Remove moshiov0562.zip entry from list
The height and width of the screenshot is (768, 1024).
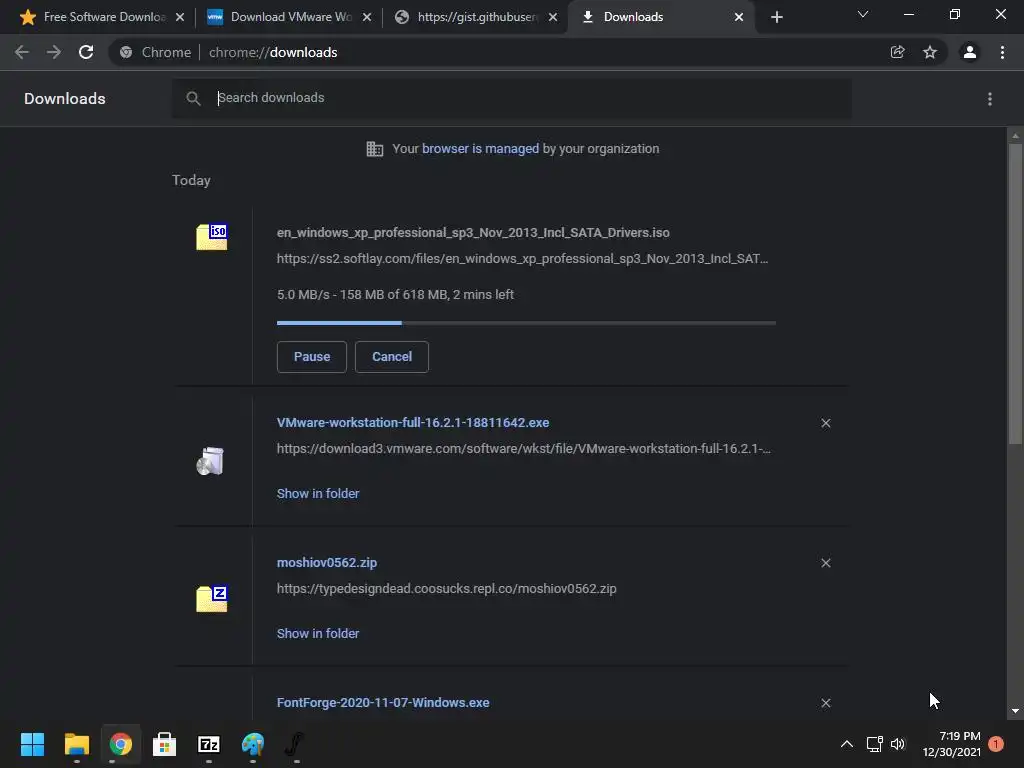pos(825,563)
